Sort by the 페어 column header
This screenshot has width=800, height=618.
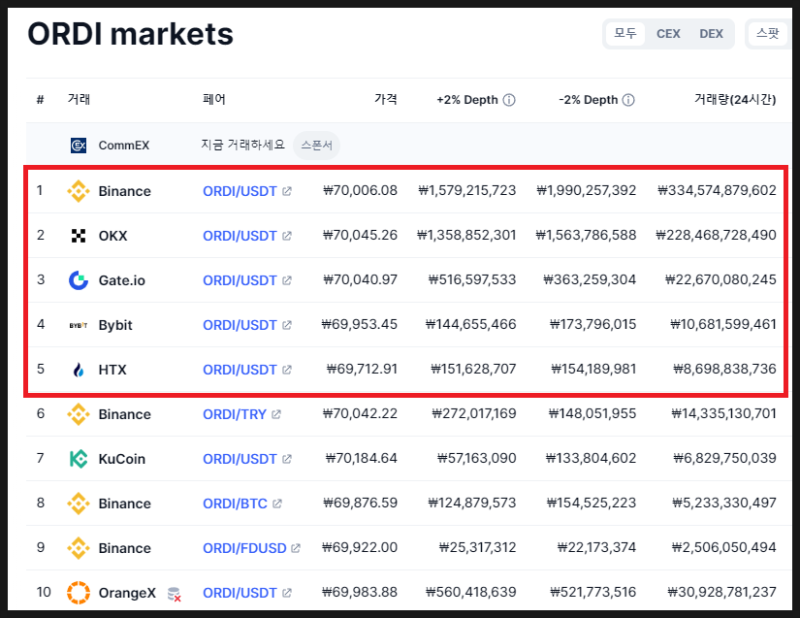click(x=214, y=99)
